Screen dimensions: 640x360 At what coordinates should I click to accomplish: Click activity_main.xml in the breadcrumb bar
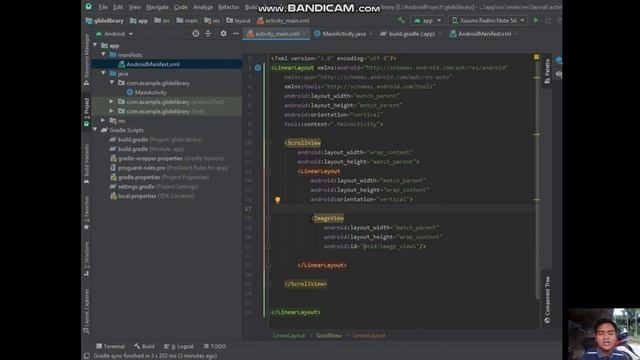[283, 20]
